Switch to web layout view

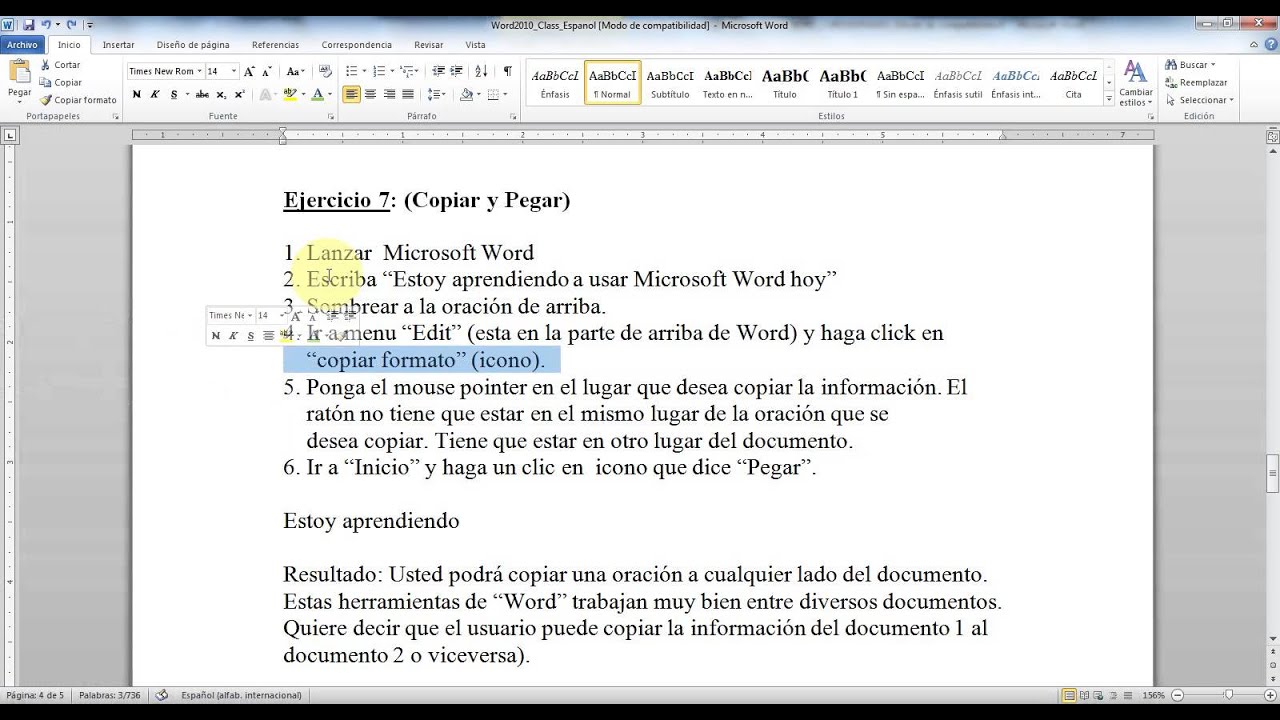tap(1100, 695)
